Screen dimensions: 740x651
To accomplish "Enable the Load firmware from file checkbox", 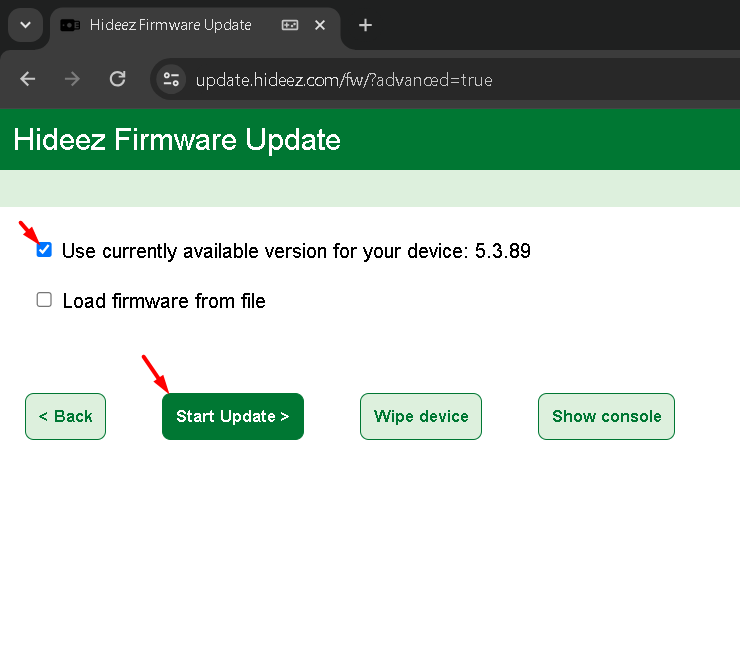I will (x=44, y=300).
